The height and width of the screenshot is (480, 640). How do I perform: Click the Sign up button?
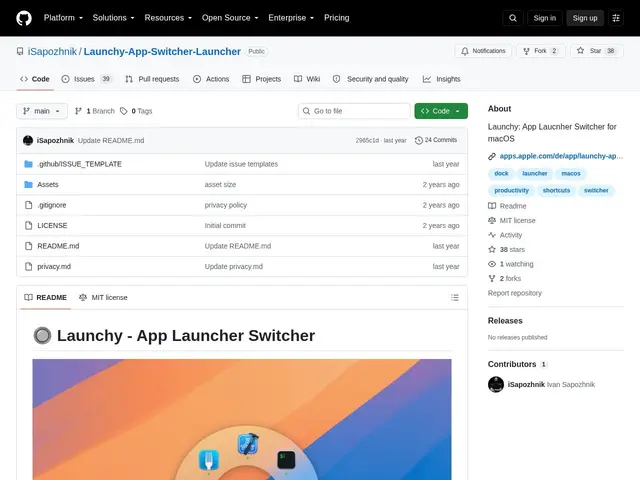pyautogui.click(x=585, y=18)
